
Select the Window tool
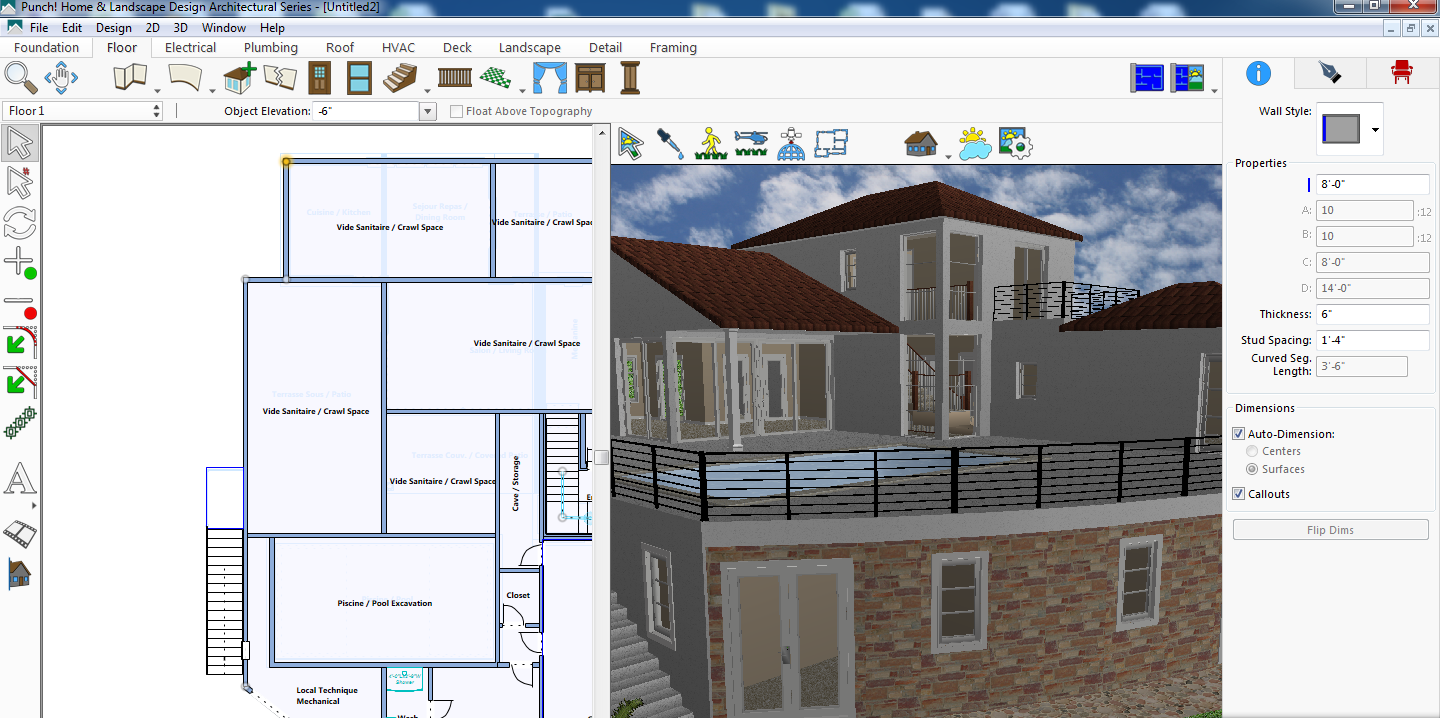point(359,77)
